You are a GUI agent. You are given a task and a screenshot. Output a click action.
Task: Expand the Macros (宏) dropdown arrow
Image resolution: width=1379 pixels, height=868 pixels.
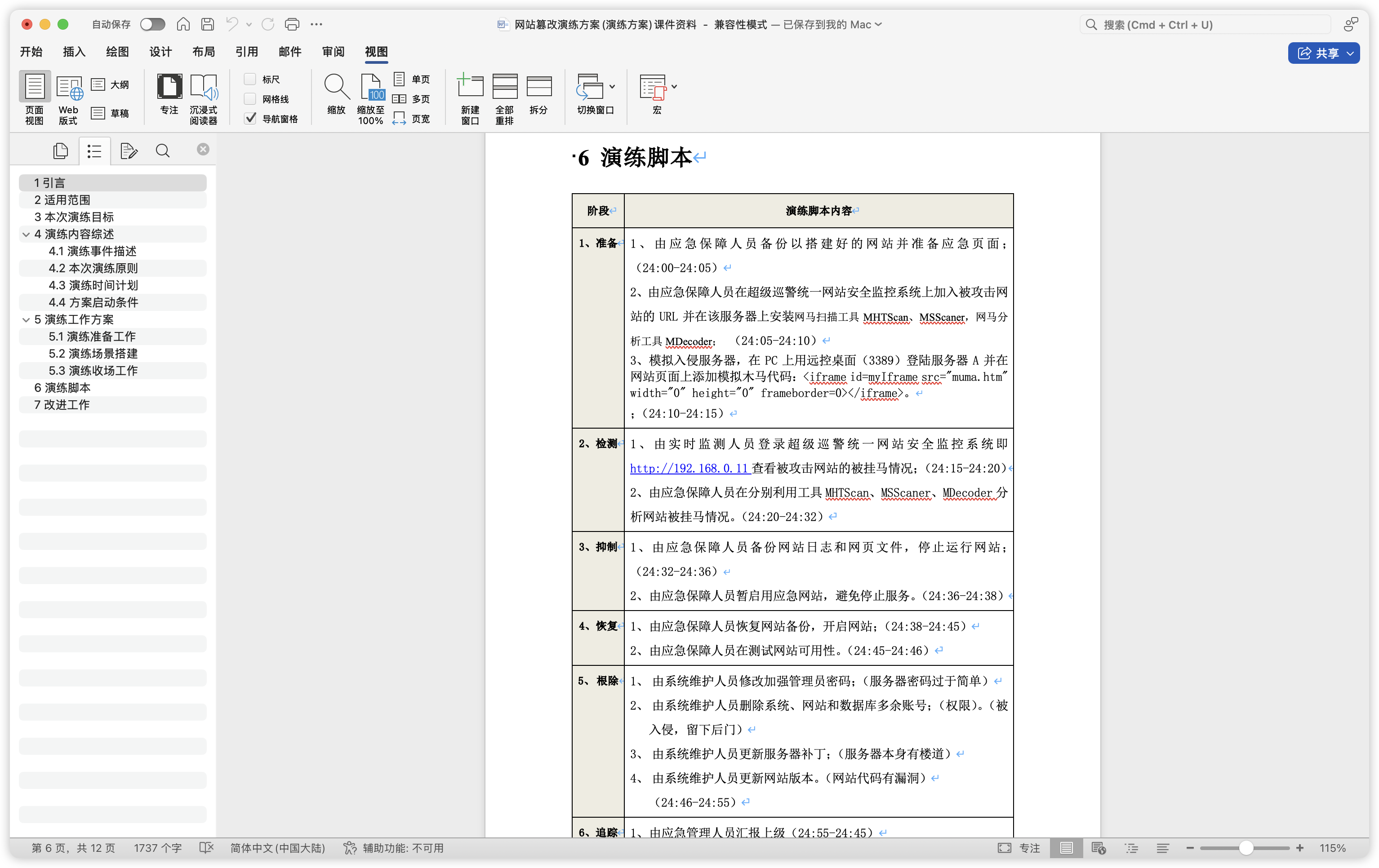pyautogui.click(x=674, y=86)
